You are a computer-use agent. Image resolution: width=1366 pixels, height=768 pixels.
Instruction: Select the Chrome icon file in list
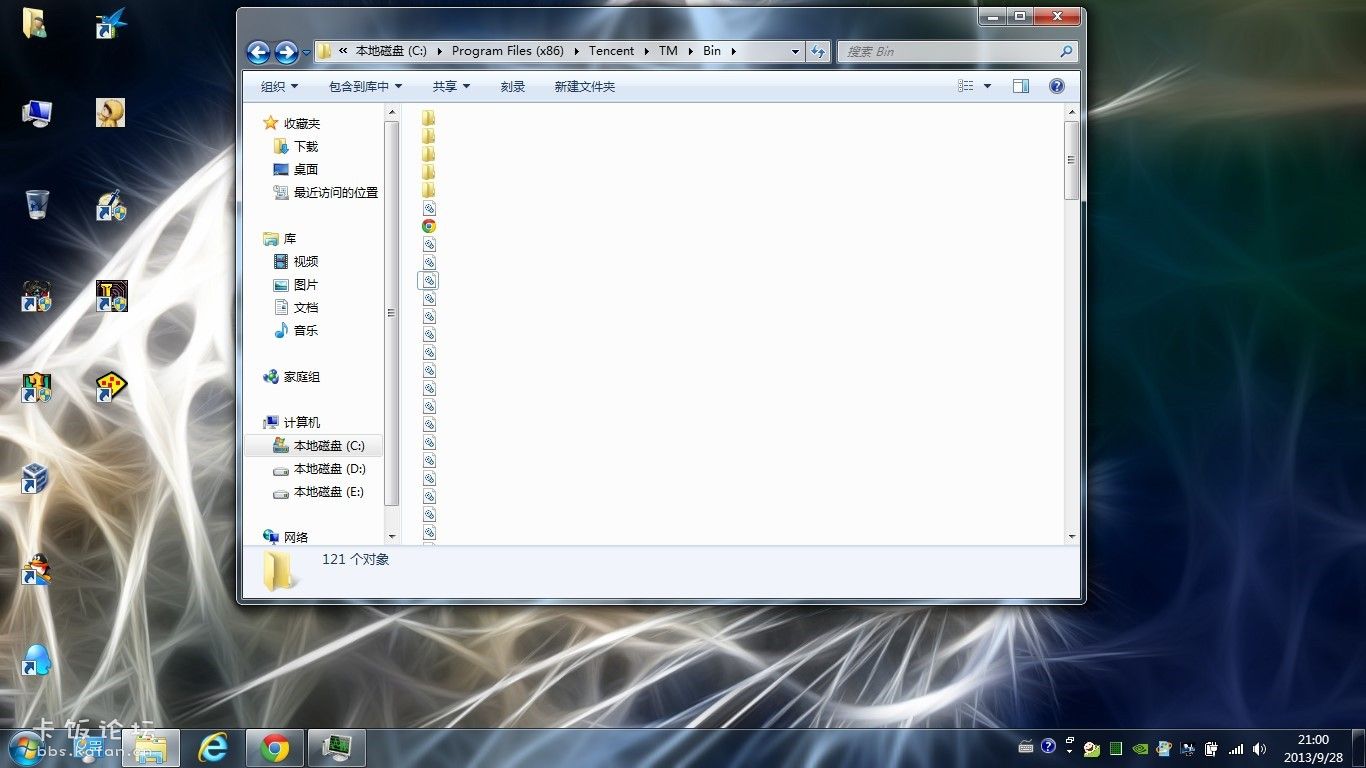coord(429,226)
